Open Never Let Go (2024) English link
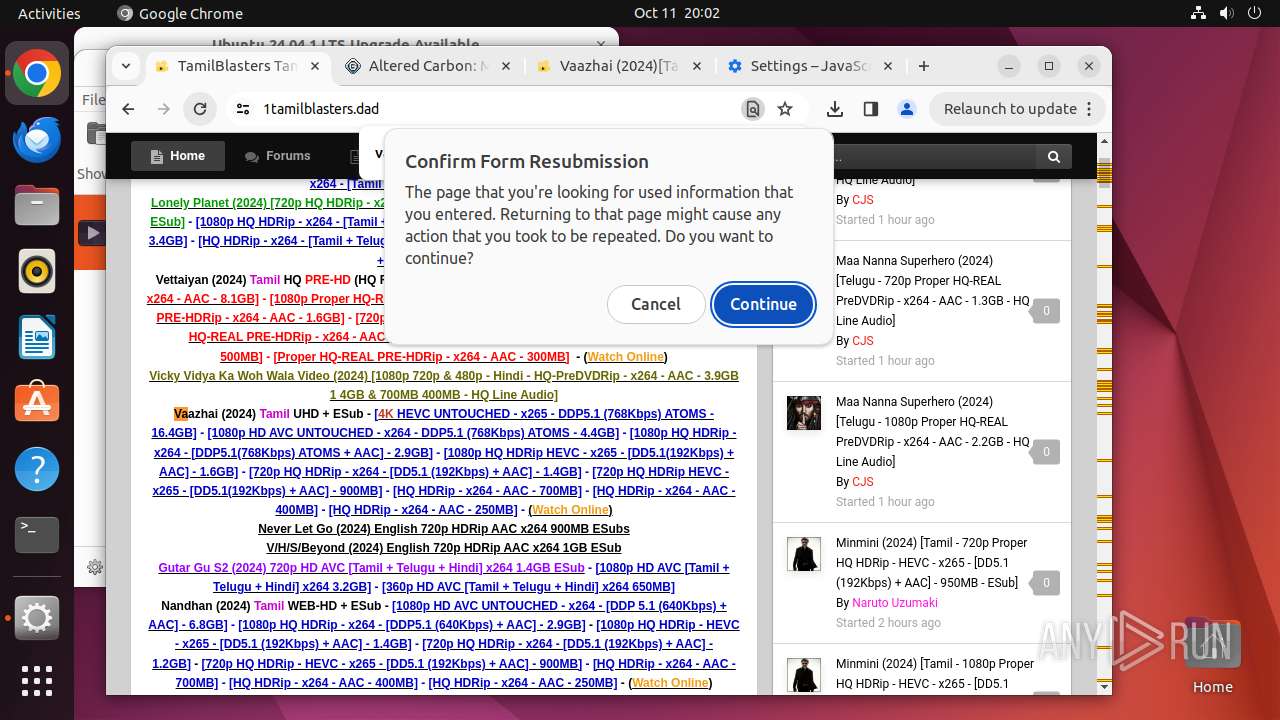The height and width of the screenshot is (720, 1280). 444,528
